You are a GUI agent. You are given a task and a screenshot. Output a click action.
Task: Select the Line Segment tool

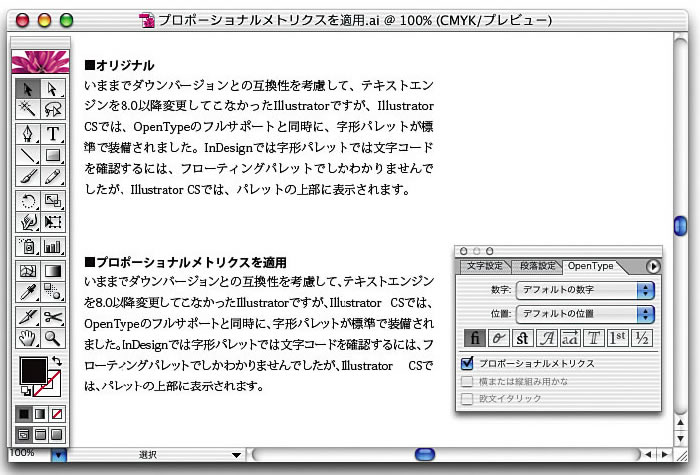click(28, 155)
